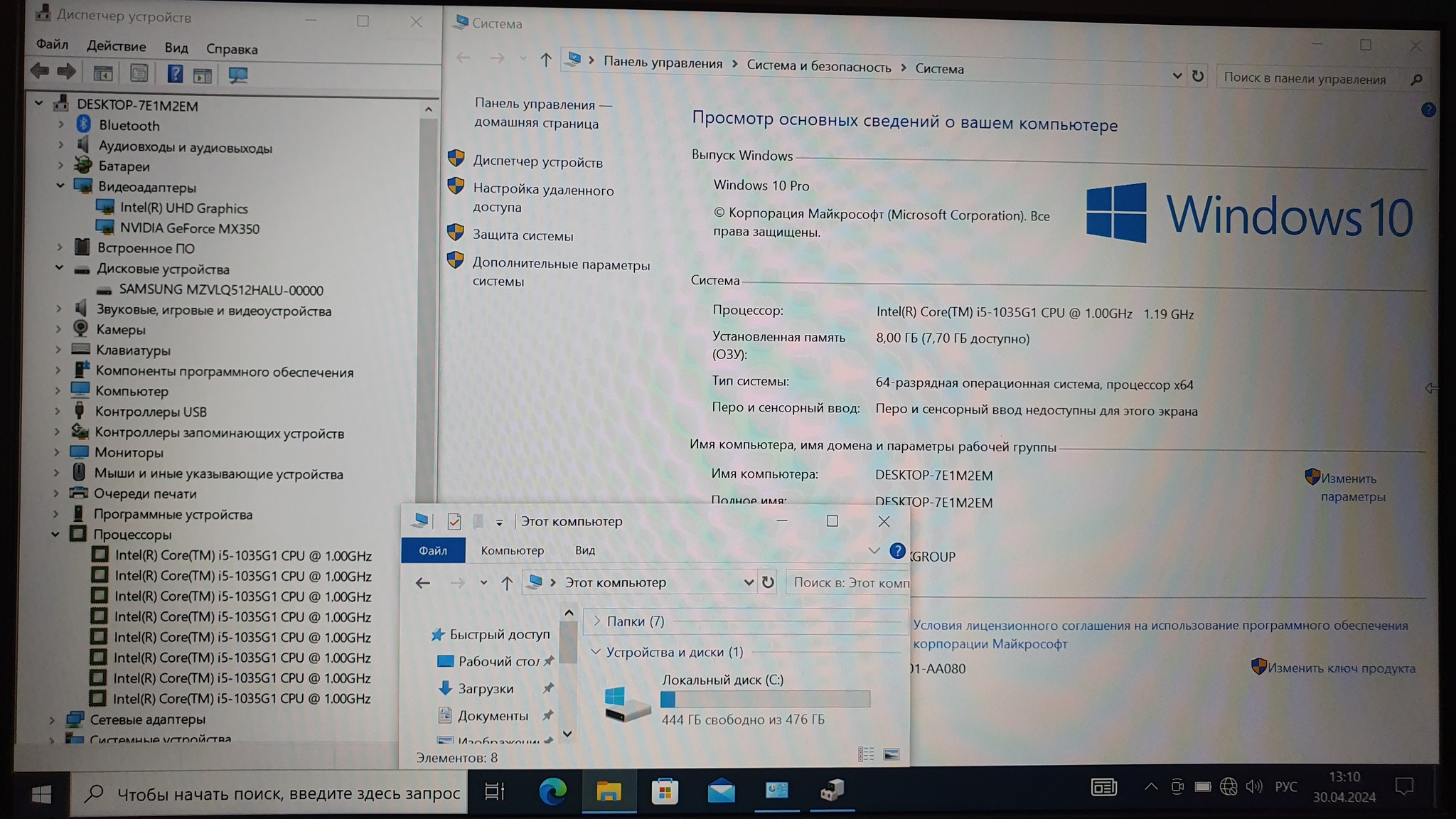Click the scan for hardware changes toolbar icon
This screenshot has width=1456, height=819.
237,75
